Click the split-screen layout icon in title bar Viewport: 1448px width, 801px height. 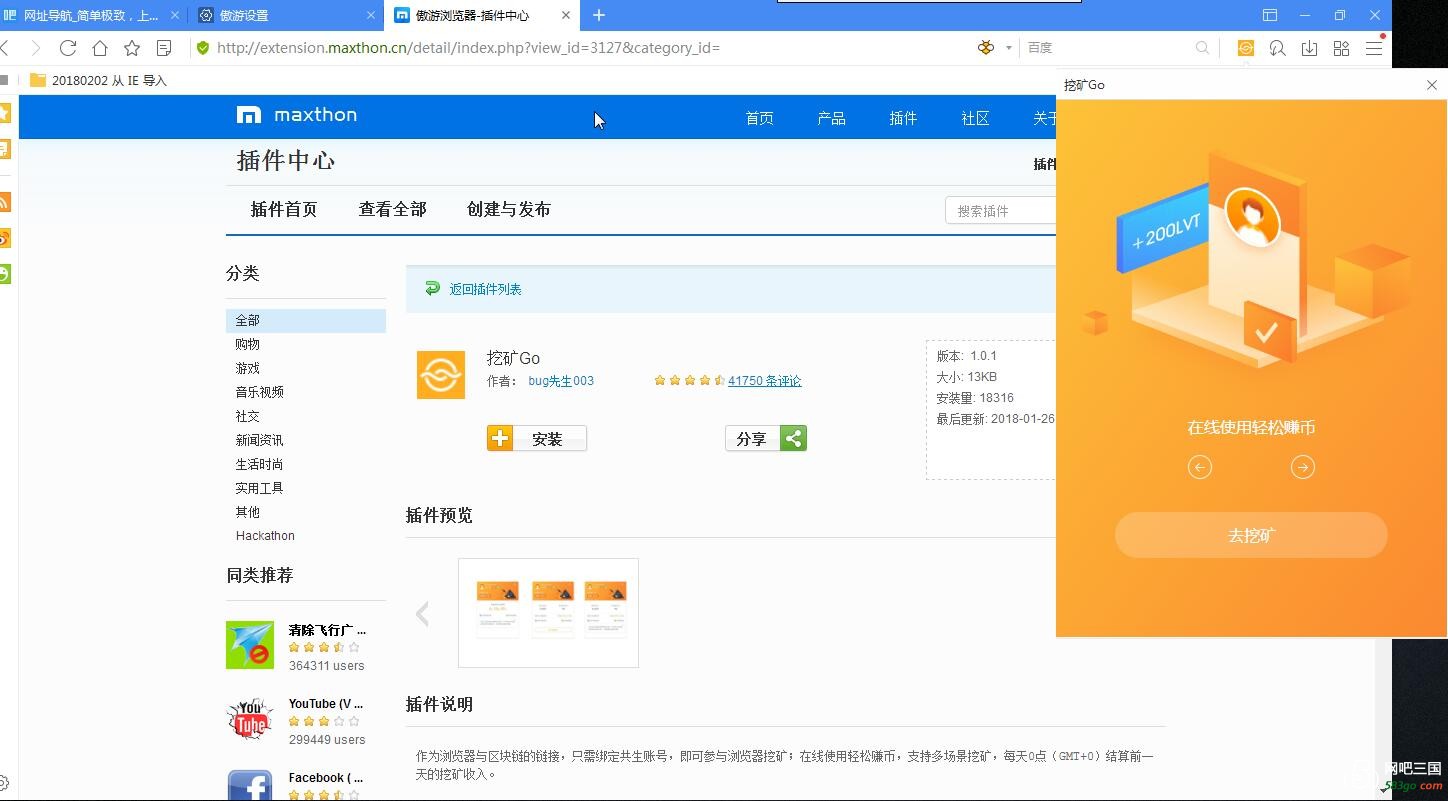1270,15
